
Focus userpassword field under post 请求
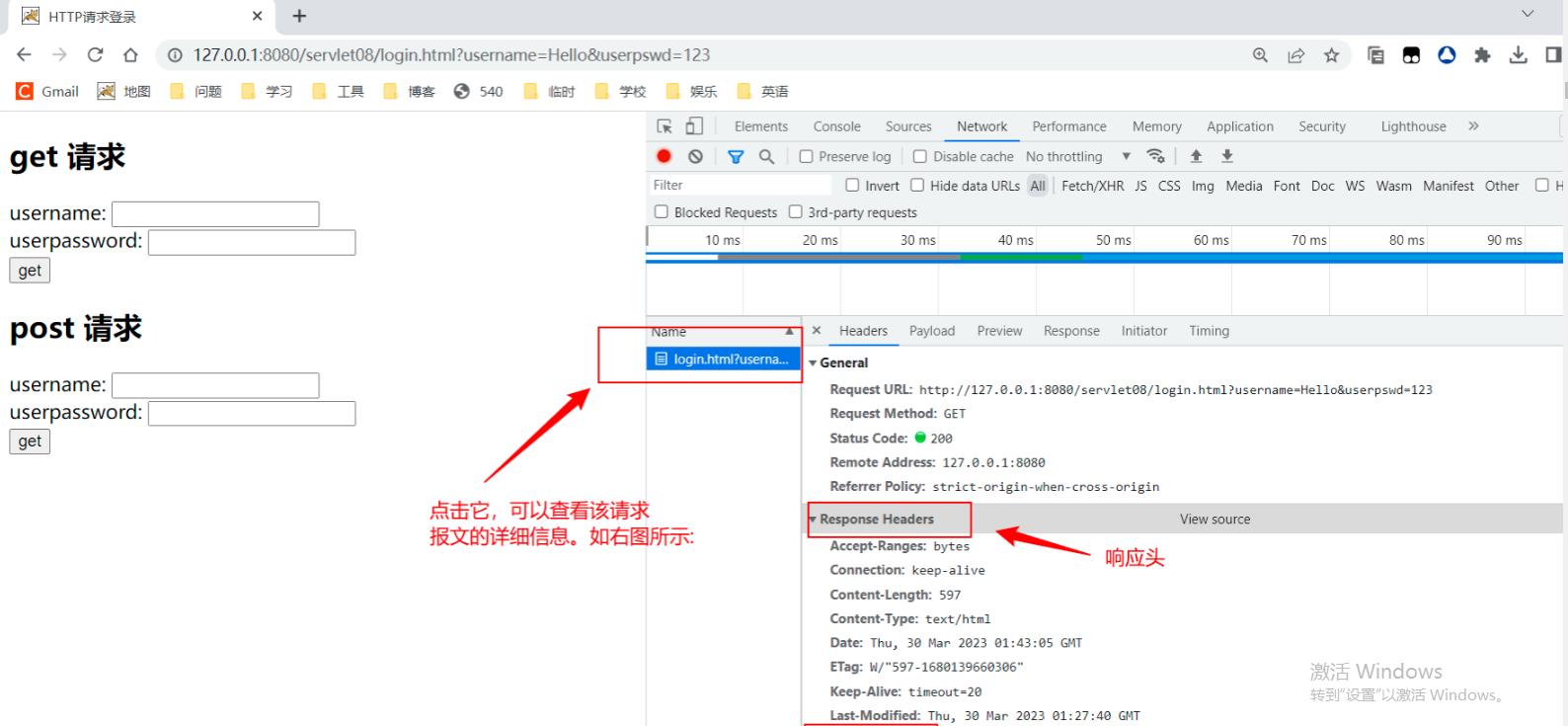(x=252, y=414)
